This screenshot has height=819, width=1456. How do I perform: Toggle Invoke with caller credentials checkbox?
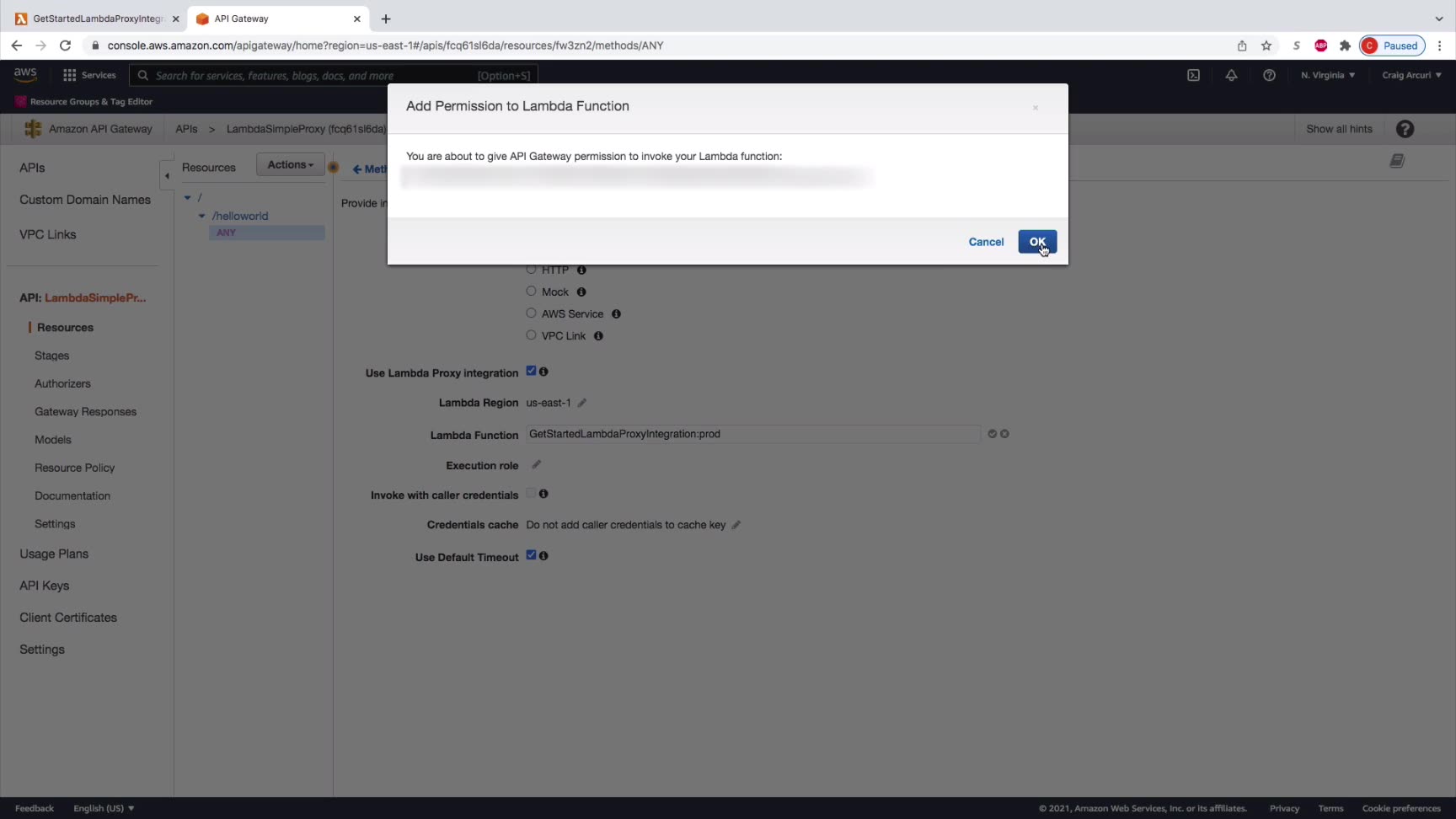tap(531, 494)
